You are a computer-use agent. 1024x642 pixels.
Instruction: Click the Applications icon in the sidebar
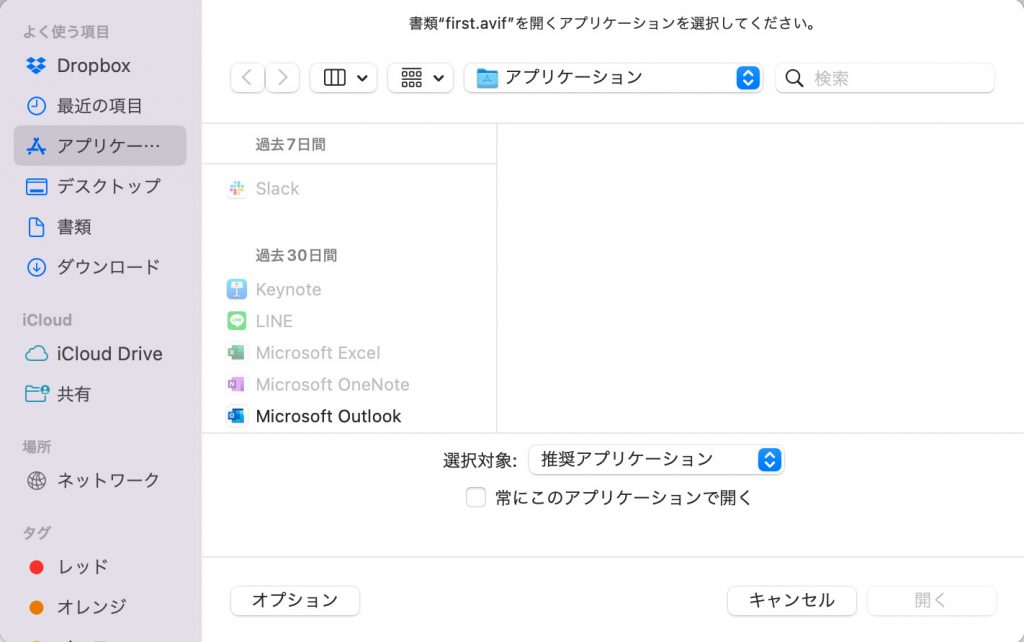[x=36, y=146]
